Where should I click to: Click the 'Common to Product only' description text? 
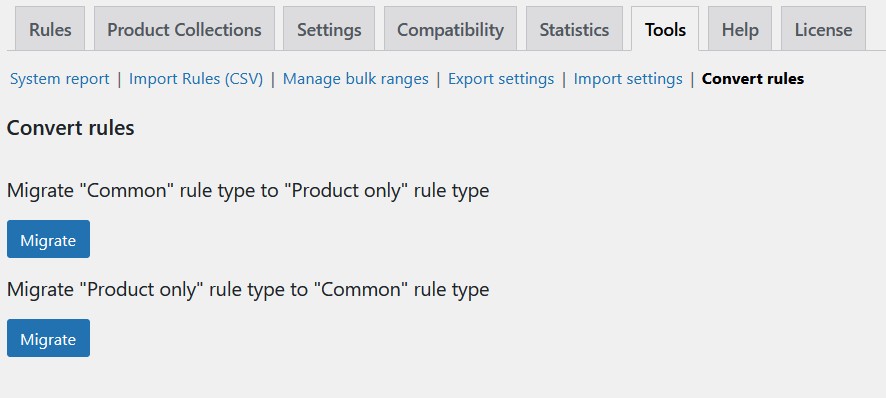248,191
